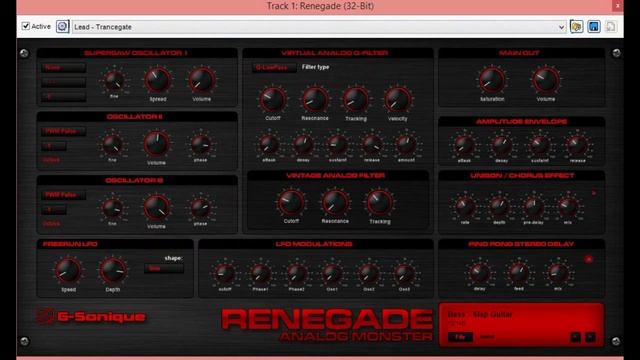Open Supersaw Oscillator I third selector box
The width and height of the screenshot is (640, 360).
(x=63, y=97)
